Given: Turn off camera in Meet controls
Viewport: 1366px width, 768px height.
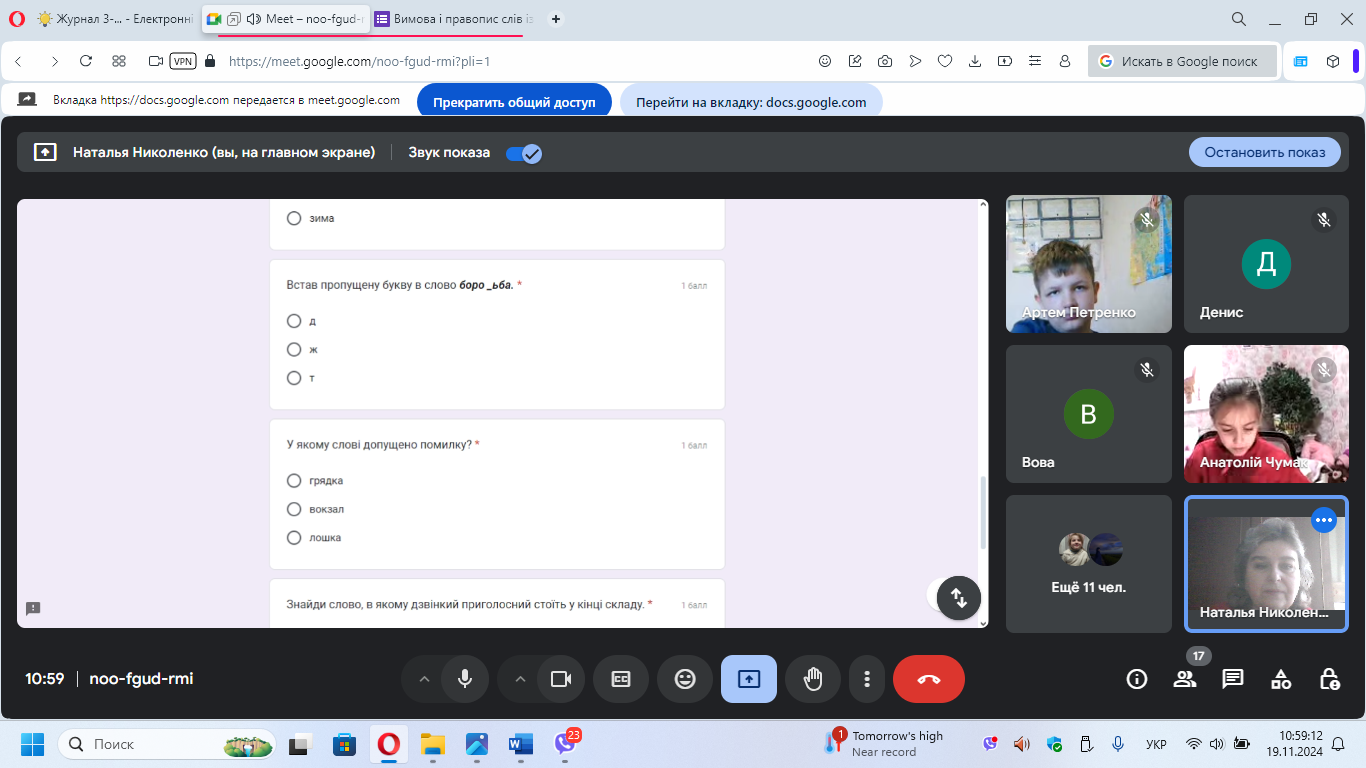Looking at the screenshot, I should coord(560,679).
